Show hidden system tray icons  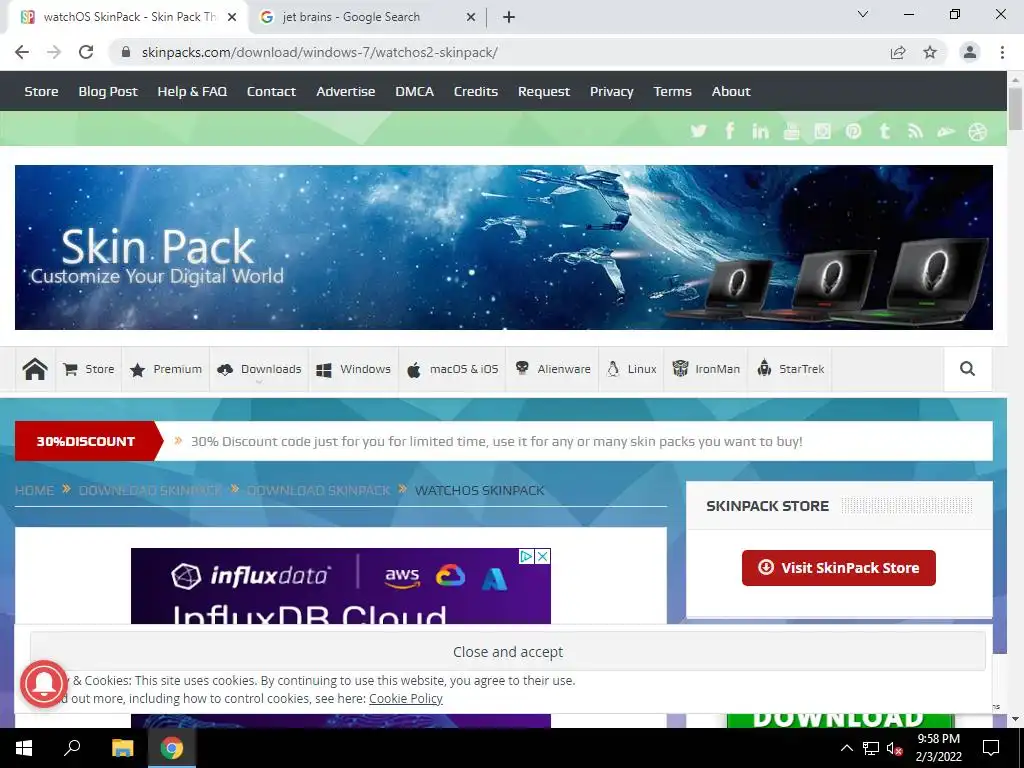coord(846,748)
